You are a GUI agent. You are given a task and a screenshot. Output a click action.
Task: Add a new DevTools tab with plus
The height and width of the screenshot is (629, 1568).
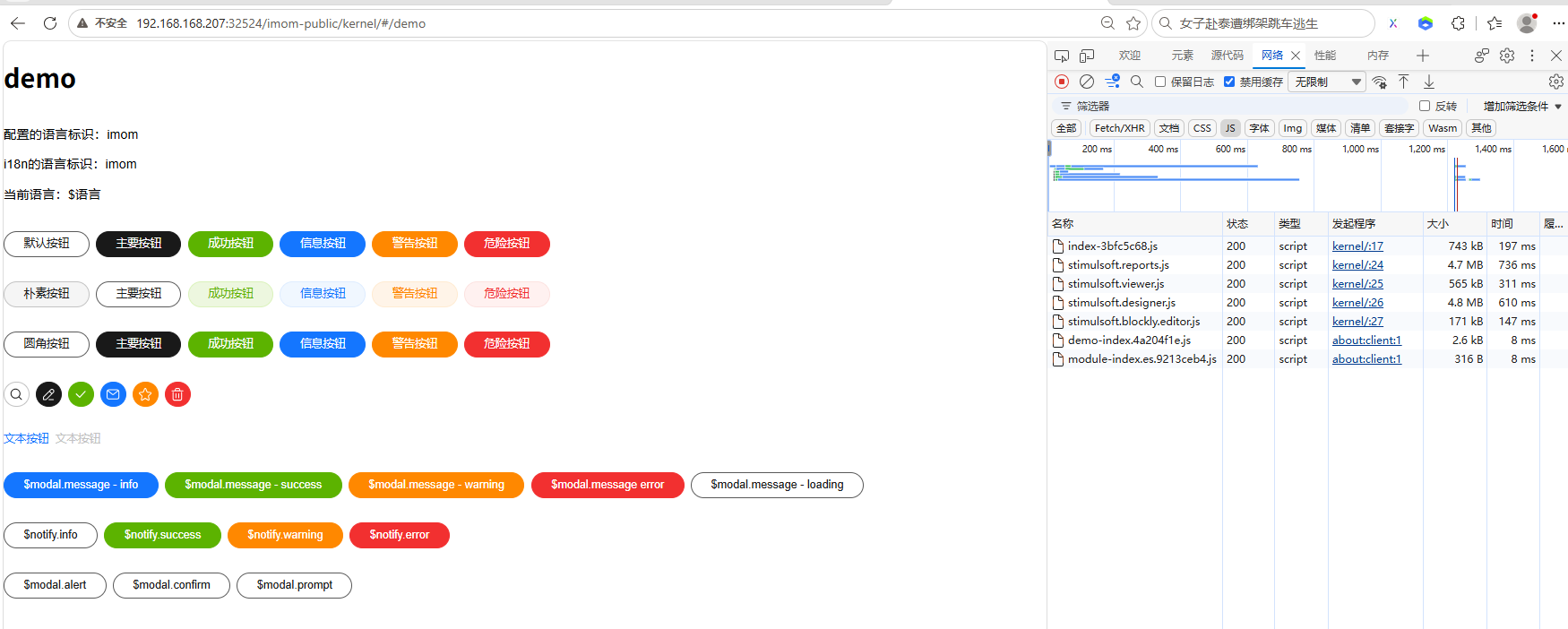1423,56
